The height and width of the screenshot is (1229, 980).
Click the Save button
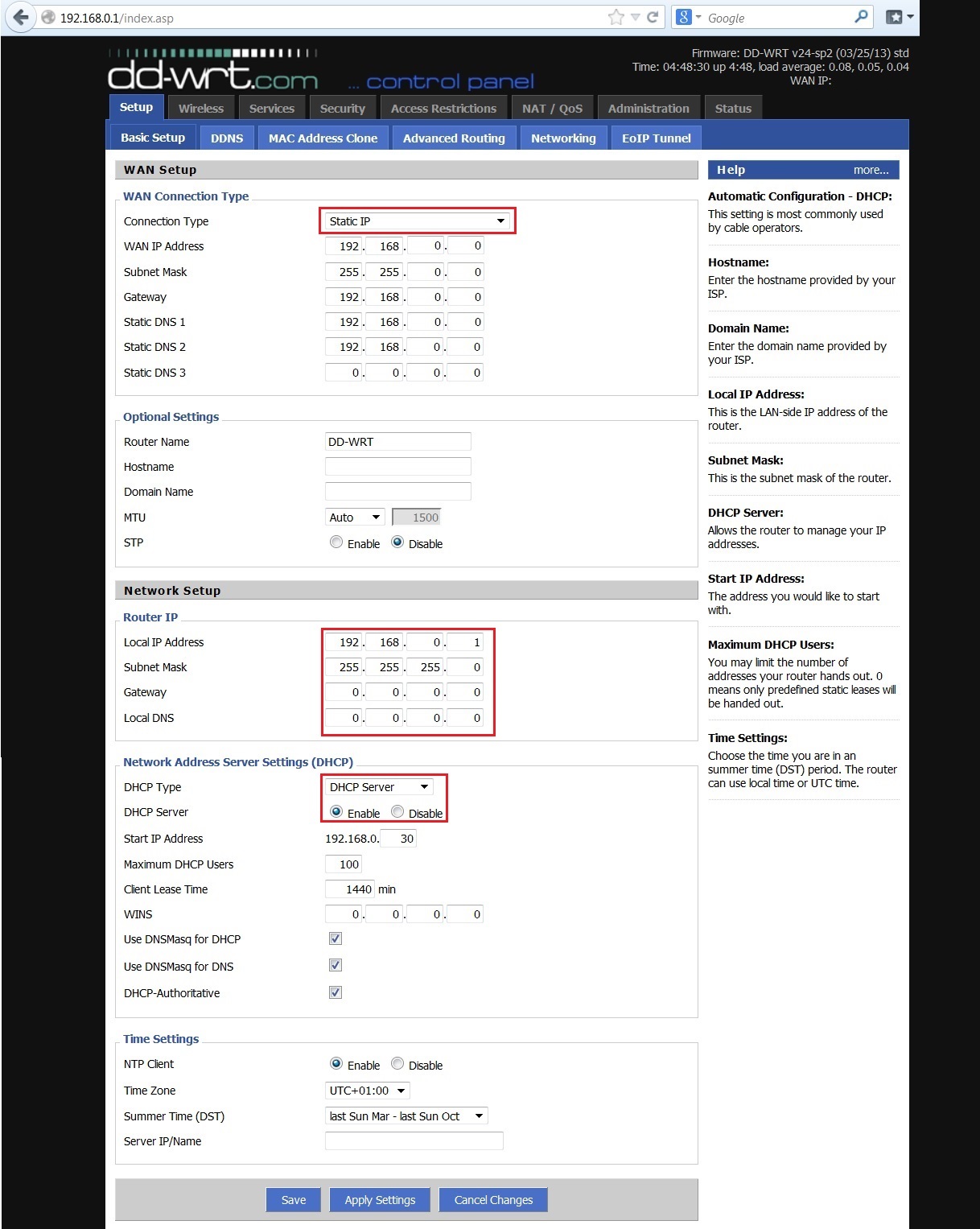tap(294, 1200)
